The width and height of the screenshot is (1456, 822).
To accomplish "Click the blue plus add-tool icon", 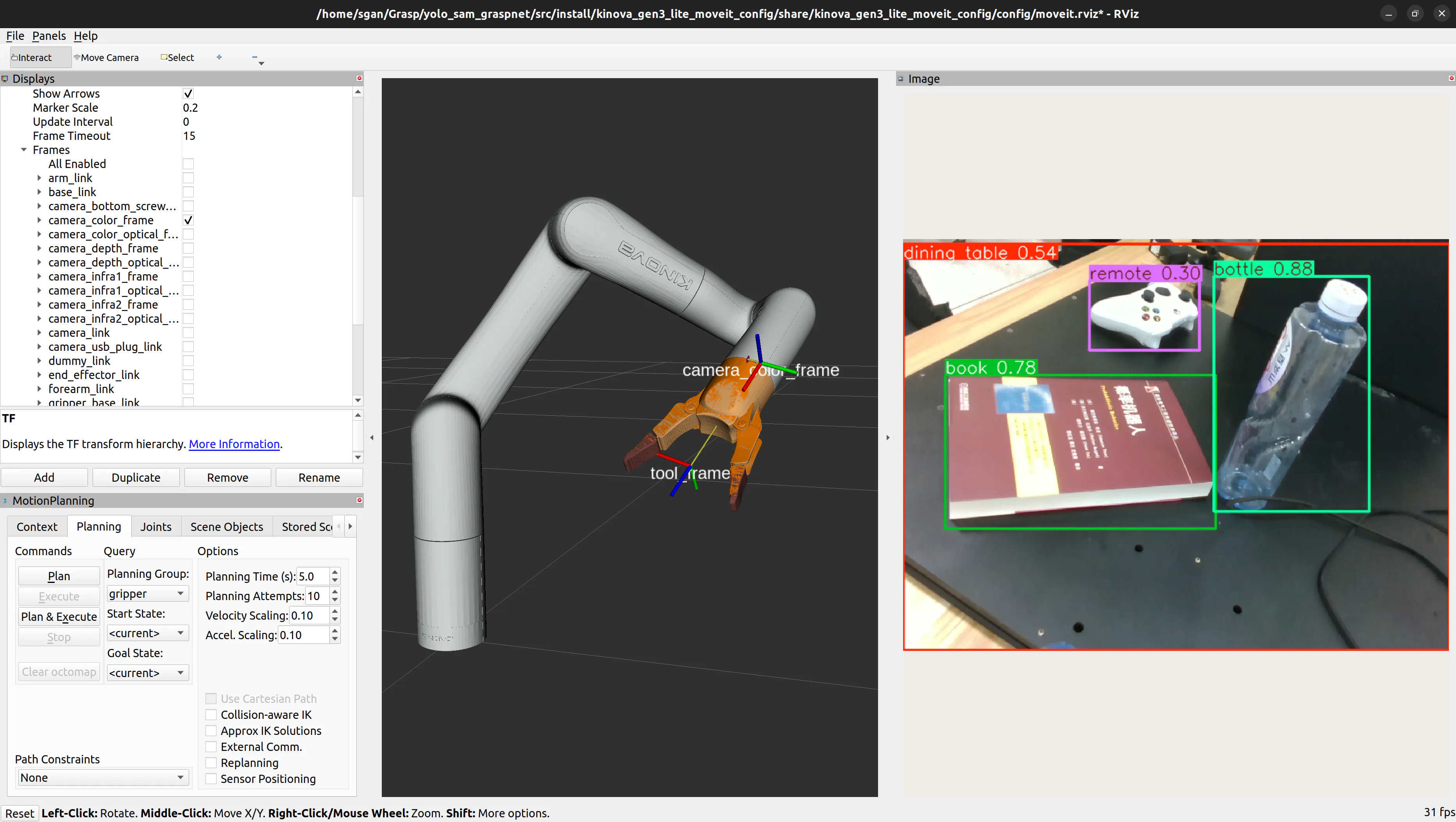I will [219, 57].
